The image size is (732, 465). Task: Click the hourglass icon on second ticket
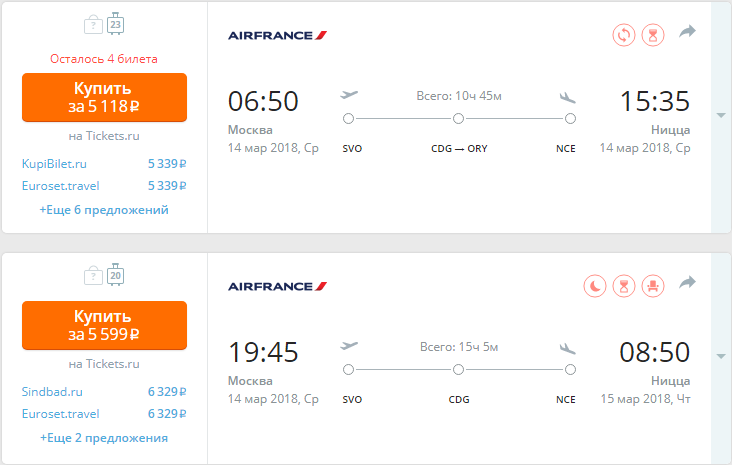(624, 286)
